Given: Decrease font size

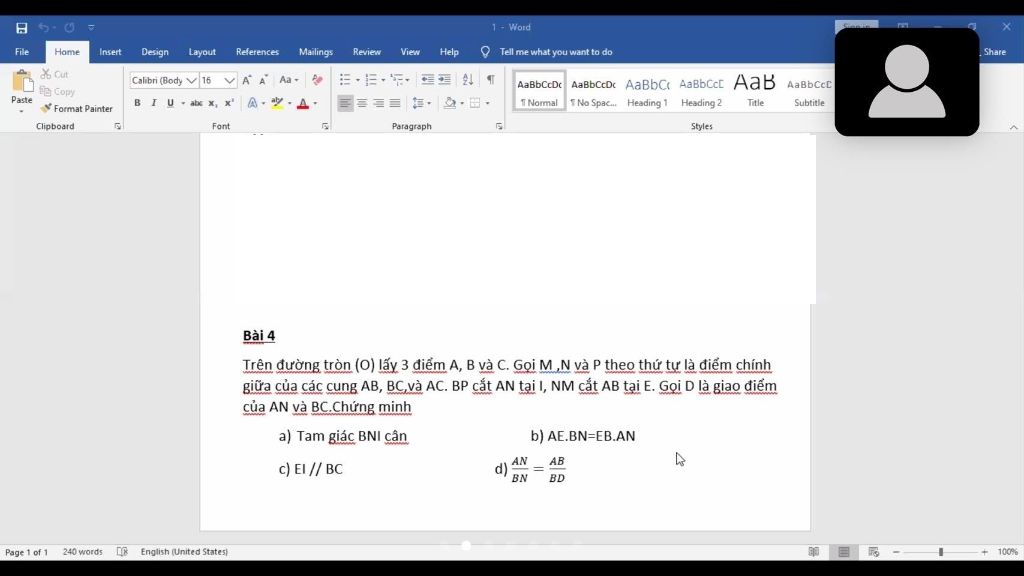Looking at the screenshot, I should [x=263, y=80].
